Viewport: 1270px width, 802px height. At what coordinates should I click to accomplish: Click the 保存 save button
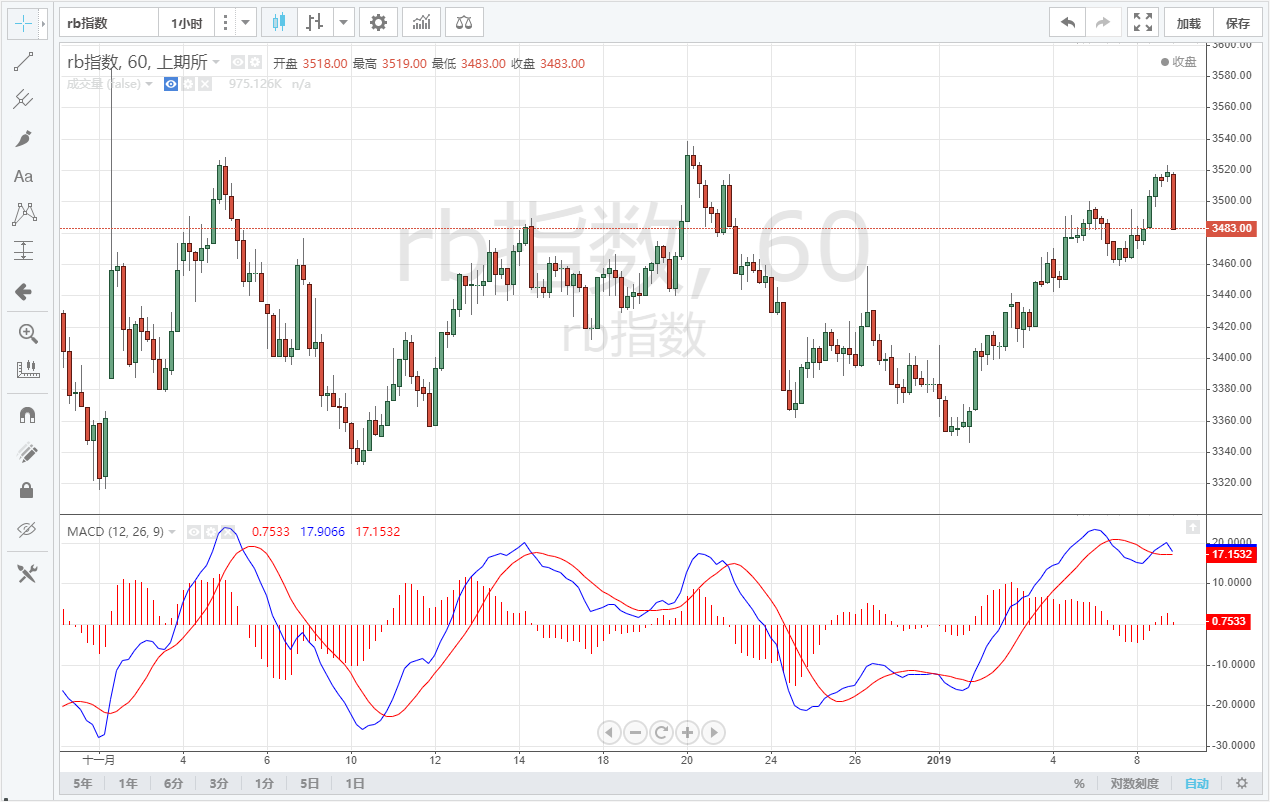click(x=1238, y=23)
